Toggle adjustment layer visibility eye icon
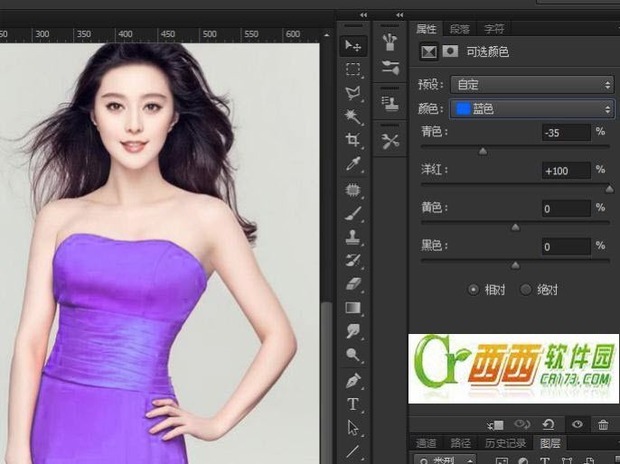The width and height of the screenshot is (620, 464). pos(577,424)
